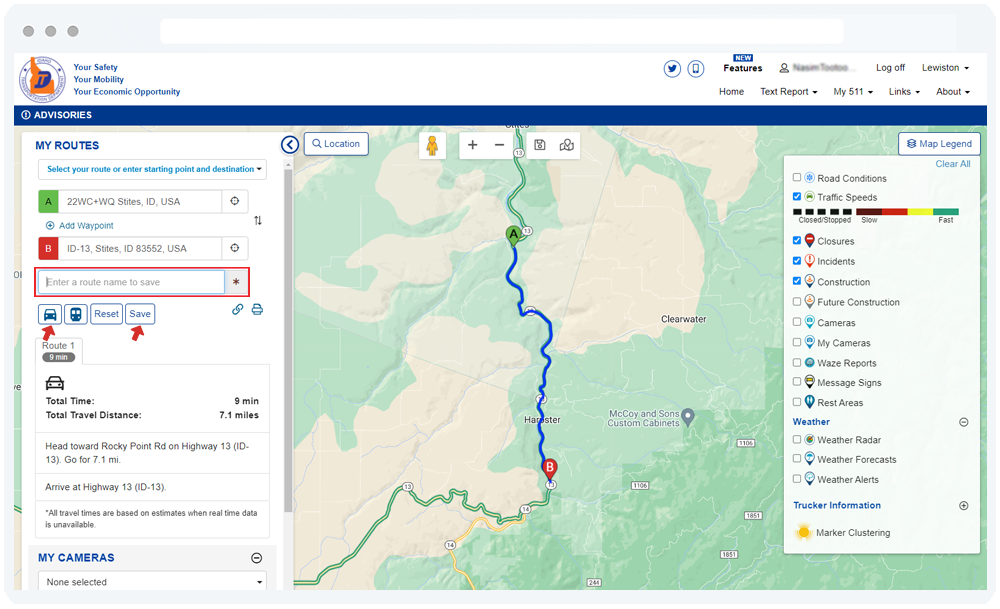This screenshot has width=1000, height=609.
Task: Open the My 511 menu
Action: tap(853, 92)
